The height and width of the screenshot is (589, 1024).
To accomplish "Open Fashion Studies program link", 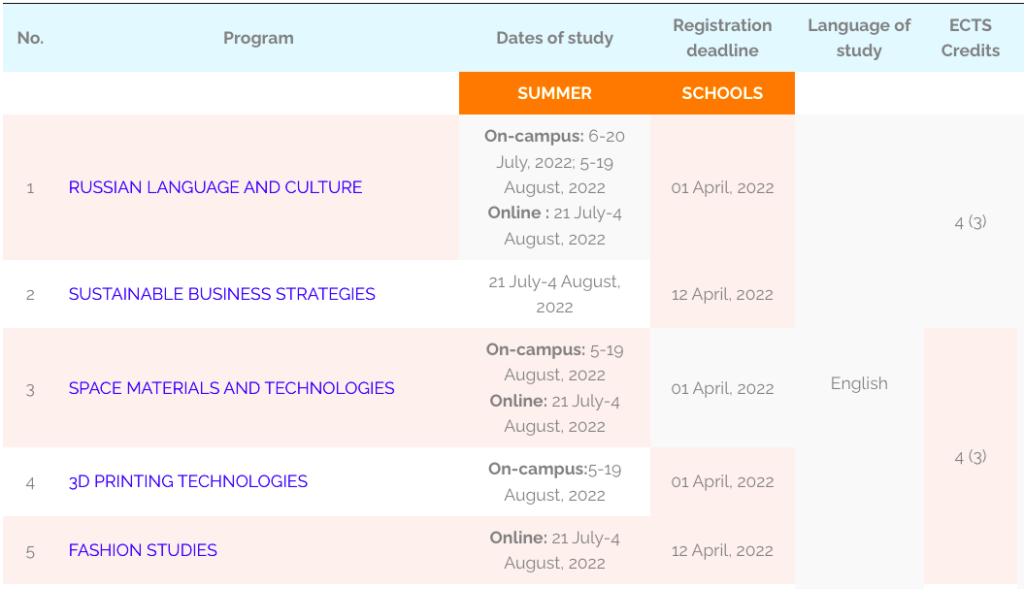I will pos(142,550).
